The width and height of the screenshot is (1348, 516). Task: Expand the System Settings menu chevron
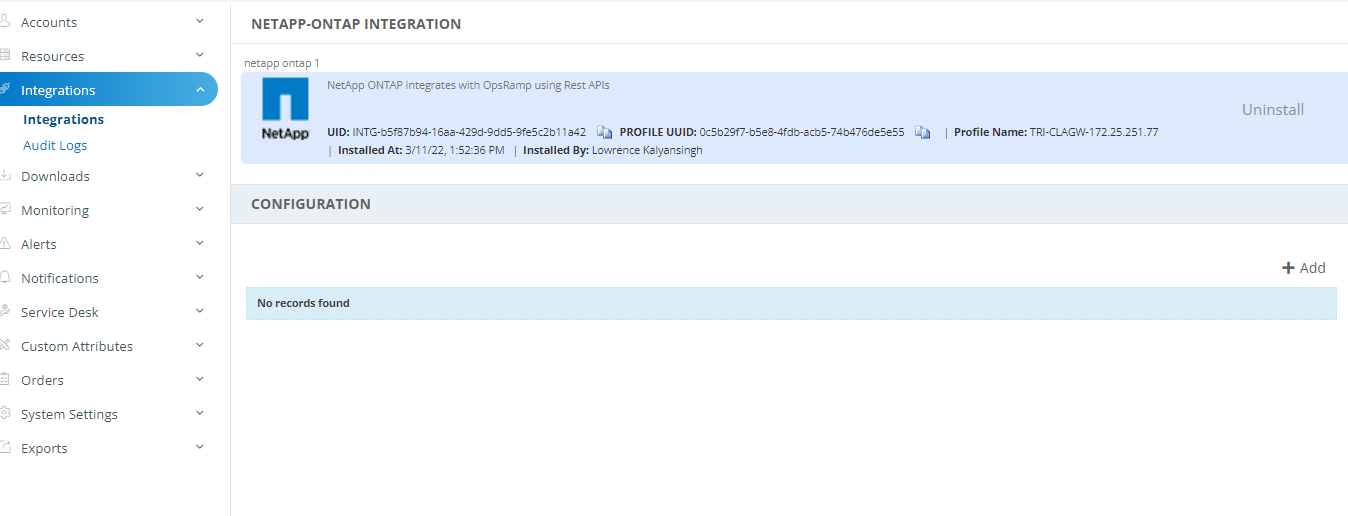tap(200, 413)
